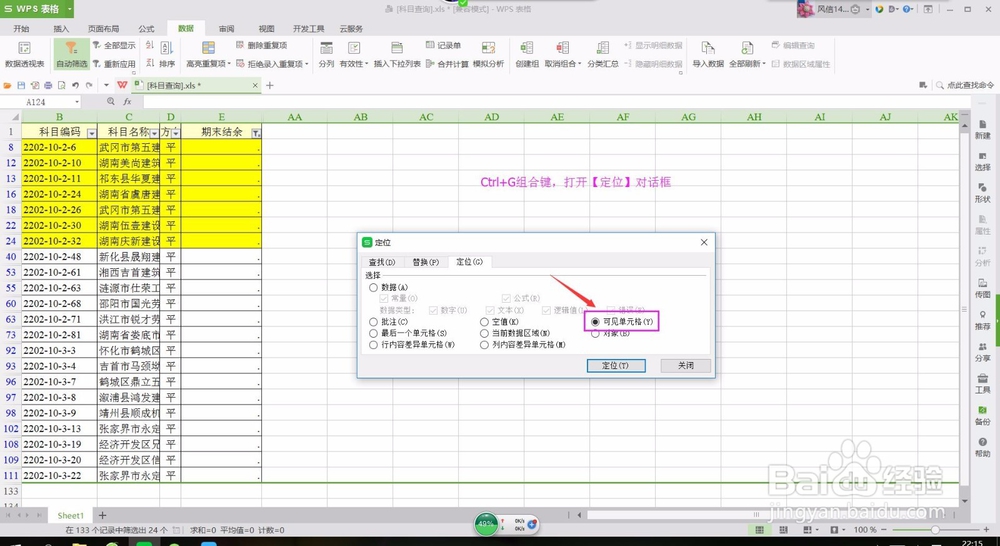Click 分类汇总 subtotal tool
Image resolution: width=1000 pixels, height=546 pixels.
[x=603, y=55]
